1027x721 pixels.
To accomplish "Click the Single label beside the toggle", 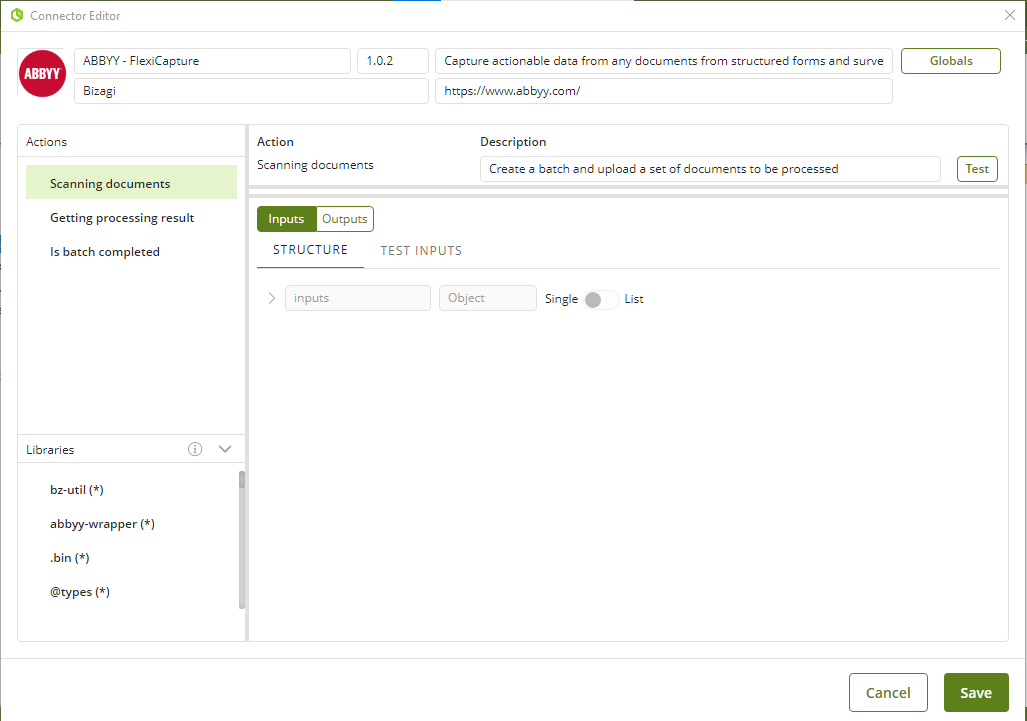I will (x=561, y=299).
